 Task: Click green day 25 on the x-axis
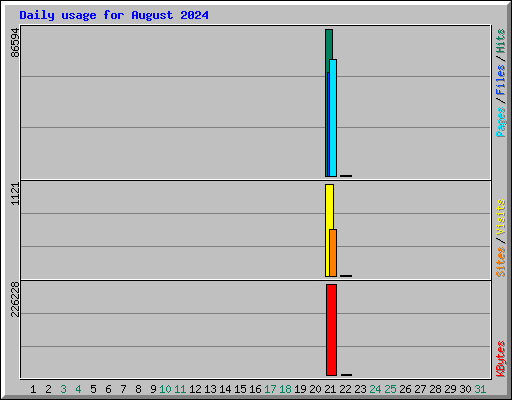point(390,389)
